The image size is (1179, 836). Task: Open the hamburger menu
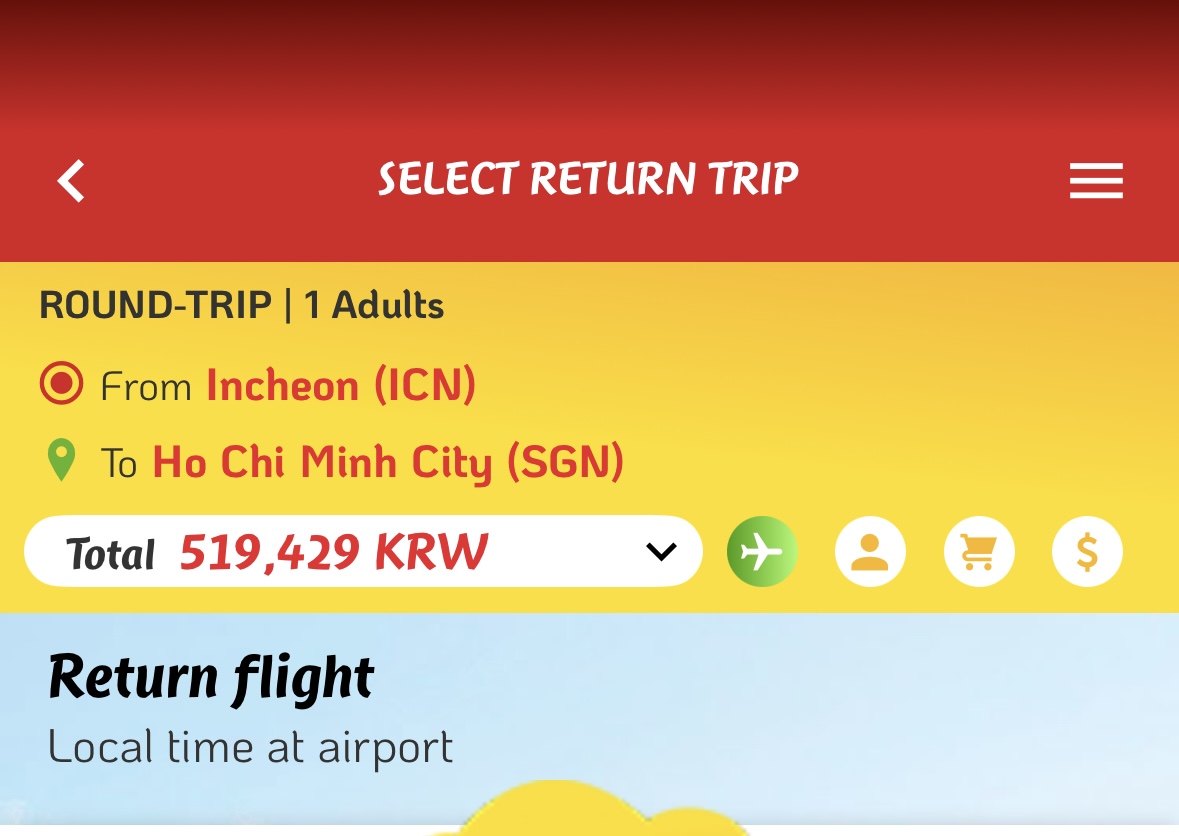pyautogui.click(x=1096, y=182)
